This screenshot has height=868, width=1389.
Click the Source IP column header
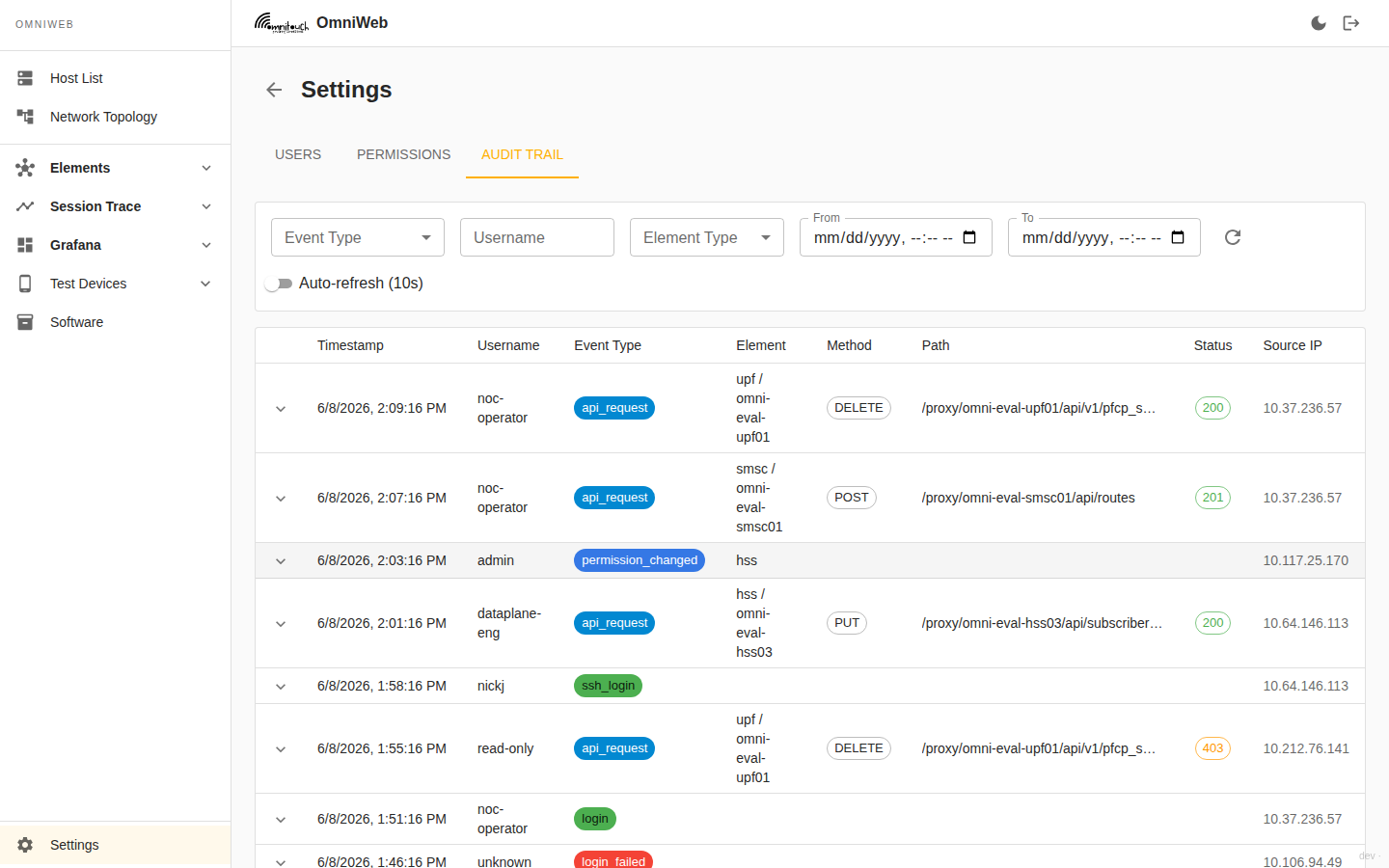coord(1293,345)
